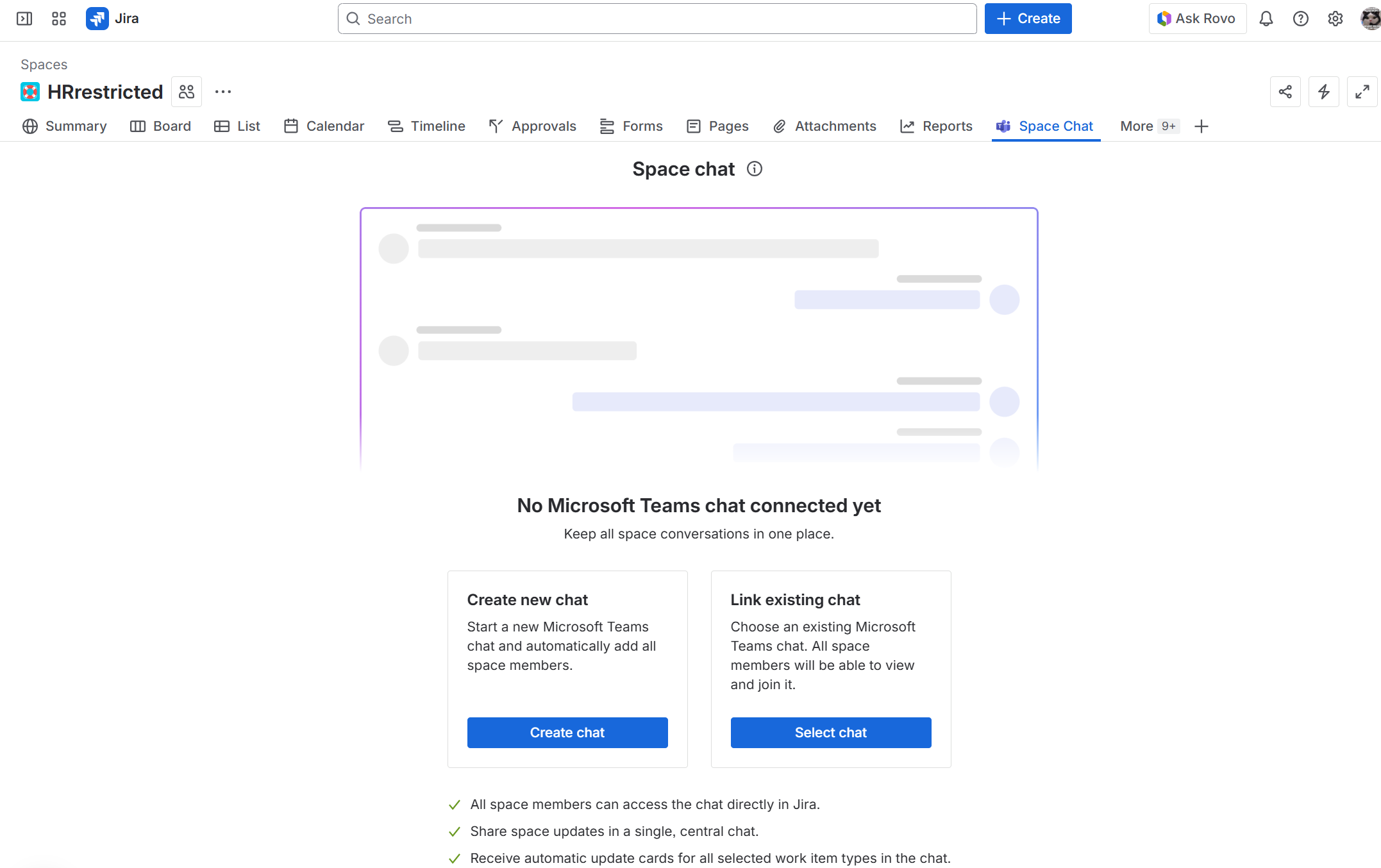
Task: Click the Search input field
Action: (657, 19)
